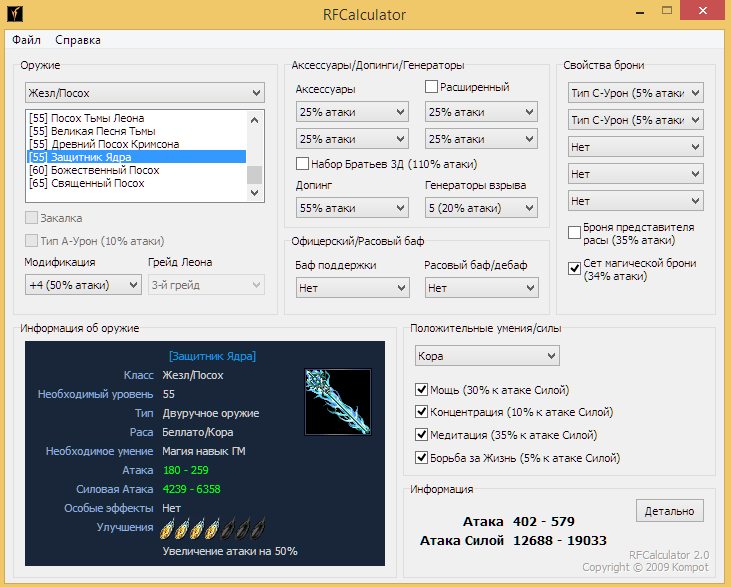
Task: Click the staff weapon image thumbnail
Action: tap(339, 401)
